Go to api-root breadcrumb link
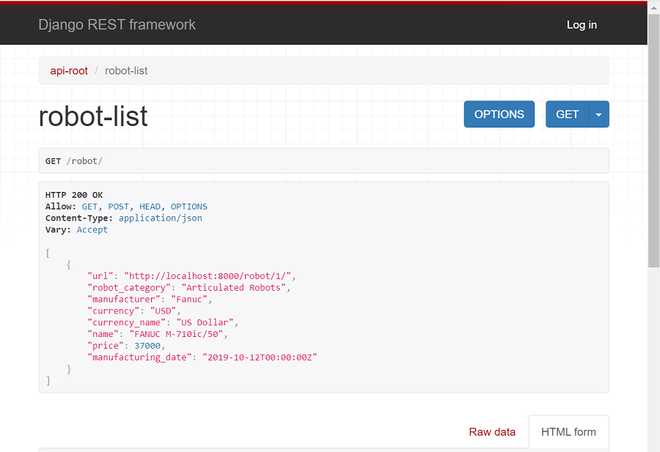The image size is (660, 452). [69, 71]
